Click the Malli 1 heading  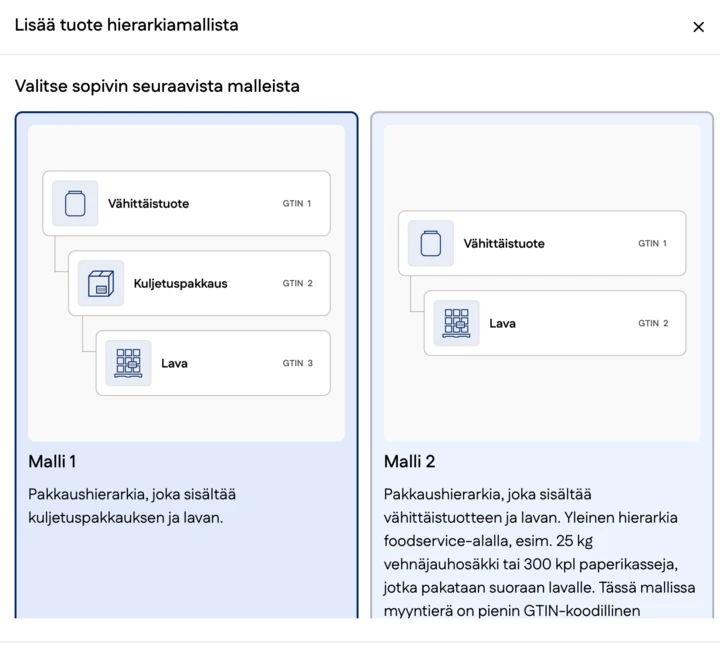point(52,461)
